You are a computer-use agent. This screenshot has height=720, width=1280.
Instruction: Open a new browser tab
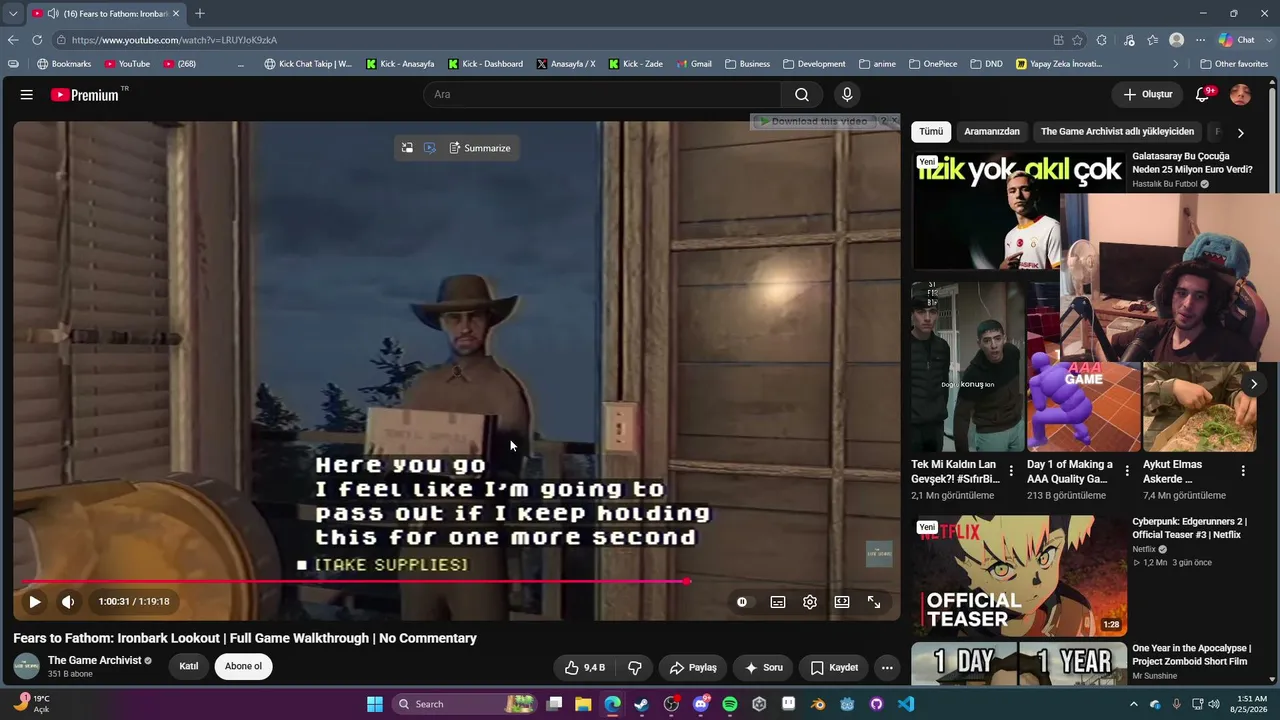coord(200,13)
